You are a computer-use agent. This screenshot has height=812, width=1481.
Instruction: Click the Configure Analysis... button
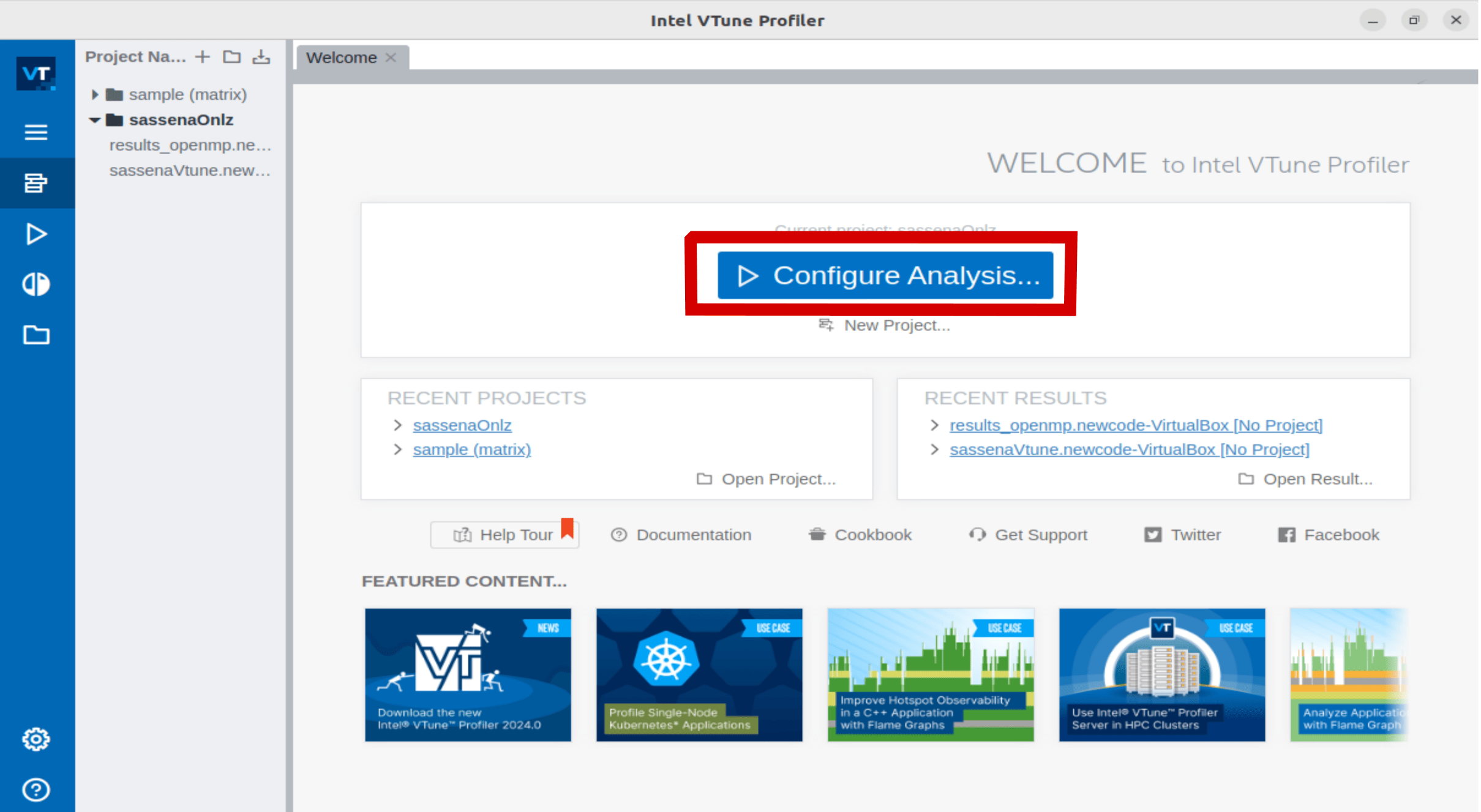(885, 275)
